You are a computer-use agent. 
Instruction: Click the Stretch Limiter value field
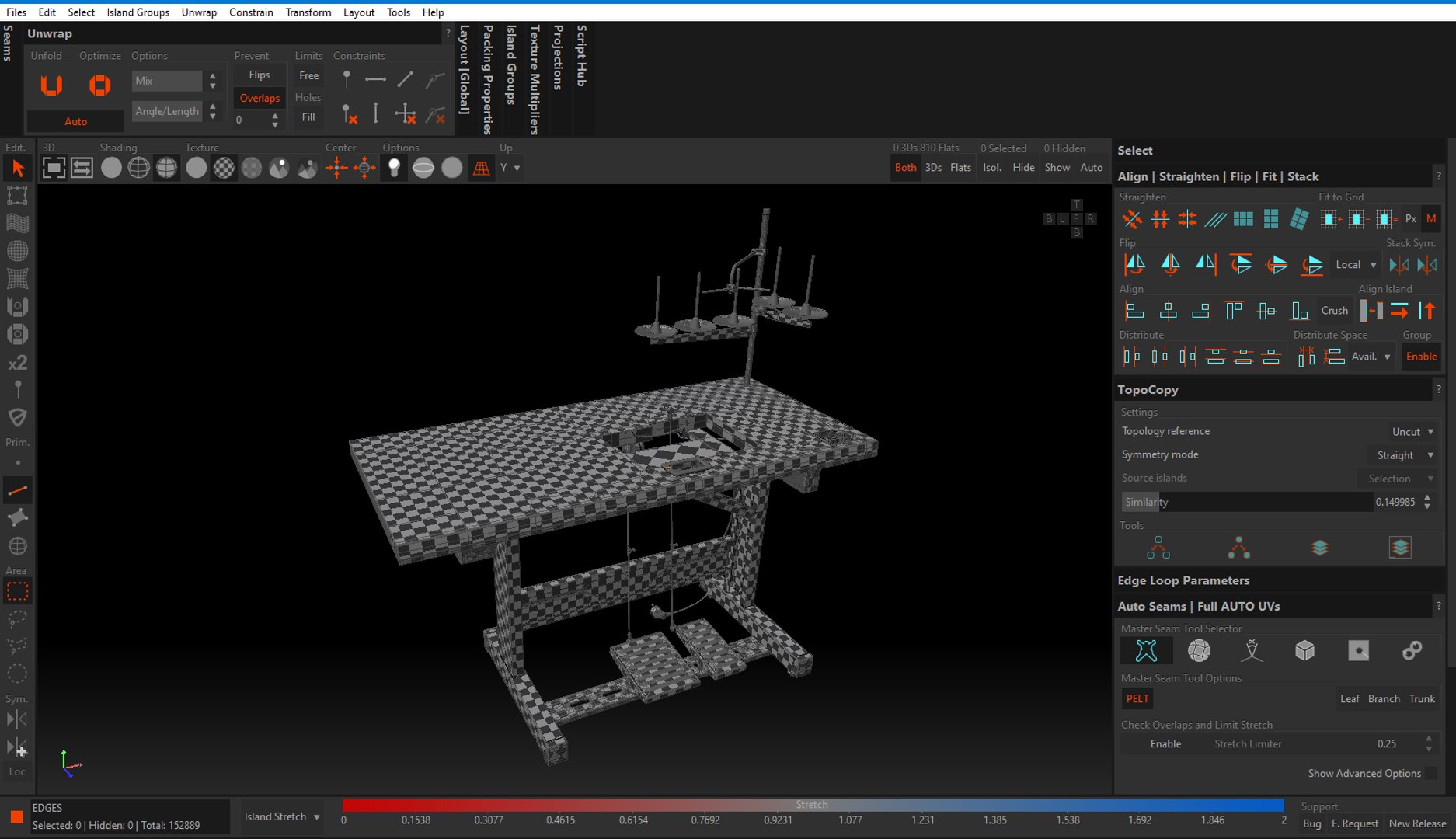point(1386,743)
